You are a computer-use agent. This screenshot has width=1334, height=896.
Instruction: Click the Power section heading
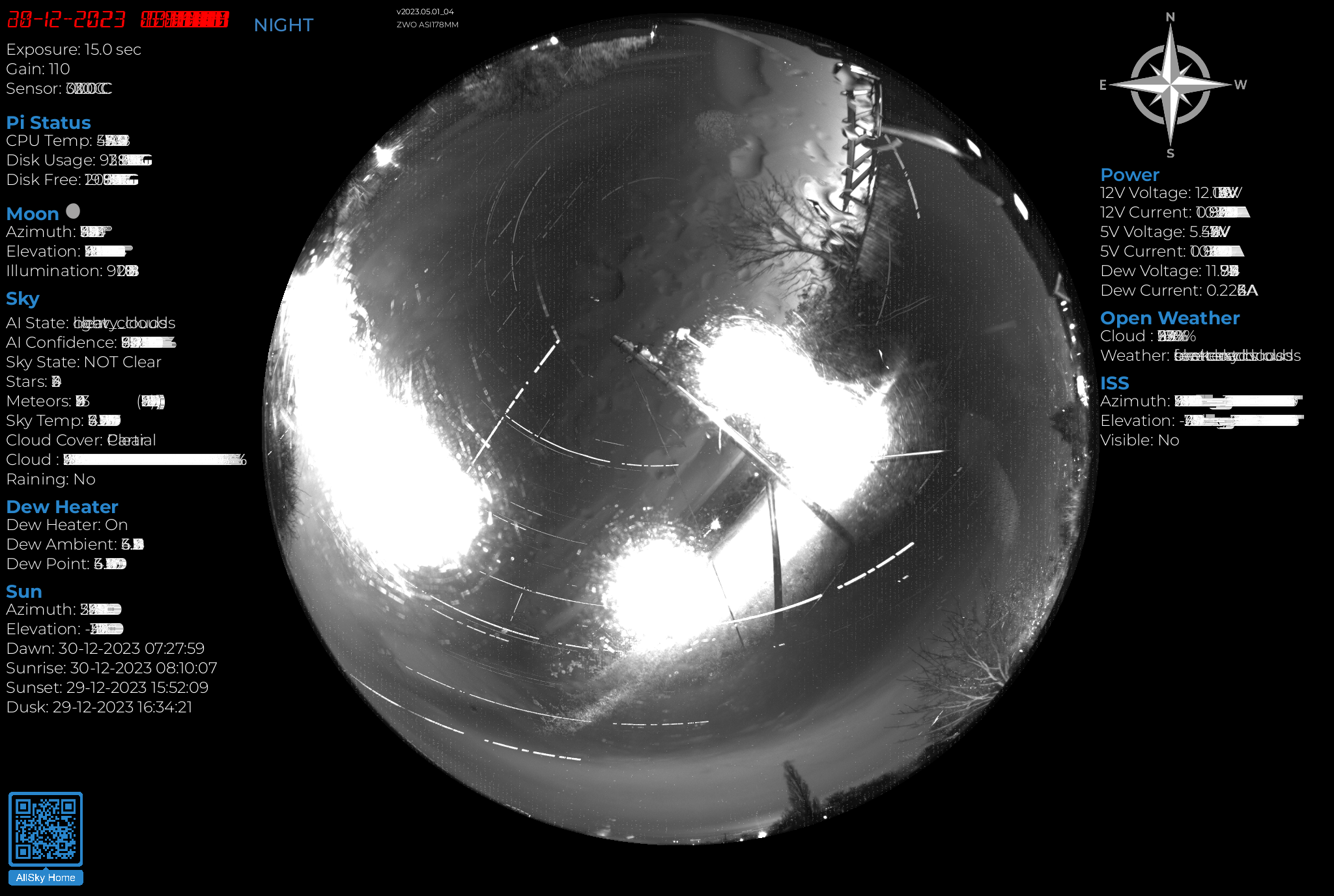[1129, 175]
